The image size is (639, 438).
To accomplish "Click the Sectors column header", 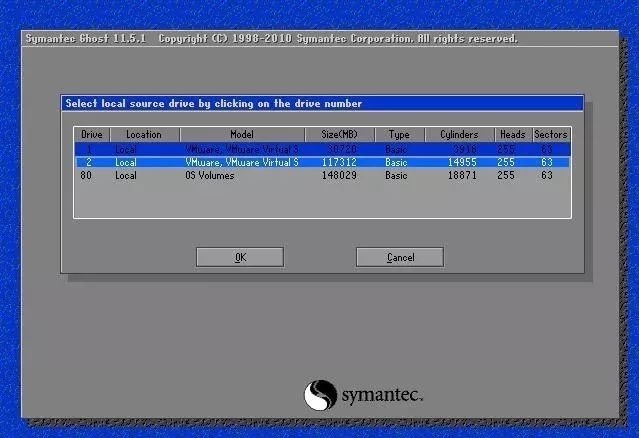I will 551,134.
